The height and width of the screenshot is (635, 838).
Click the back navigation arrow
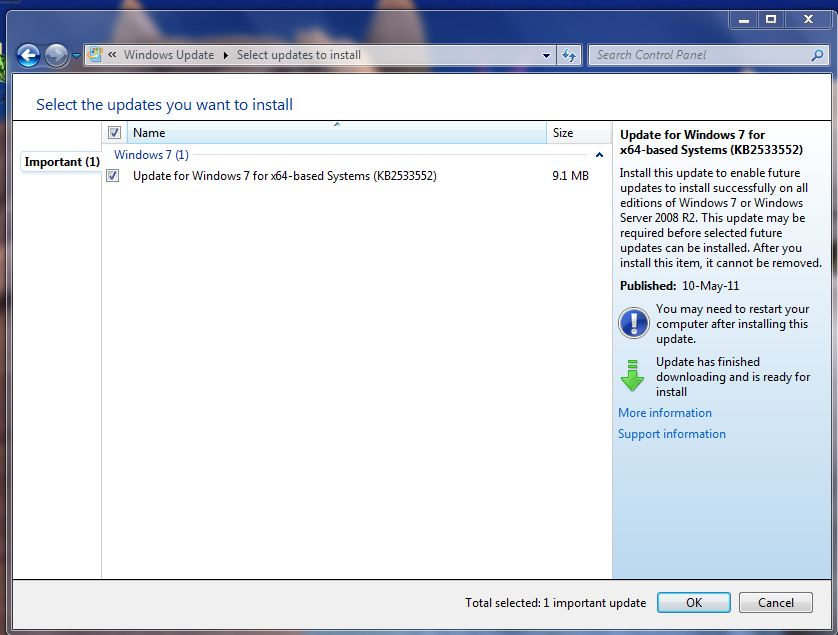30,55
